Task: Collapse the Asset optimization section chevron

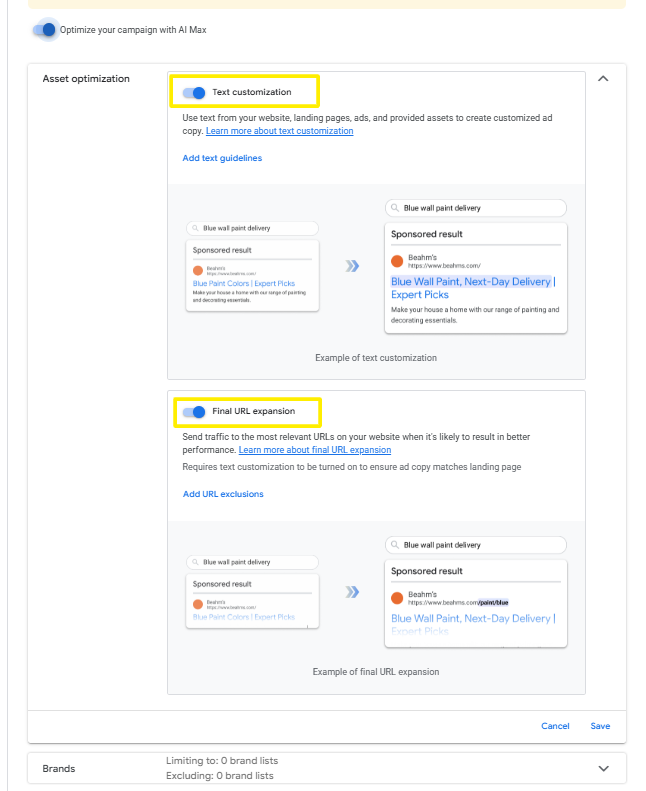Action: tap(603, 79)
